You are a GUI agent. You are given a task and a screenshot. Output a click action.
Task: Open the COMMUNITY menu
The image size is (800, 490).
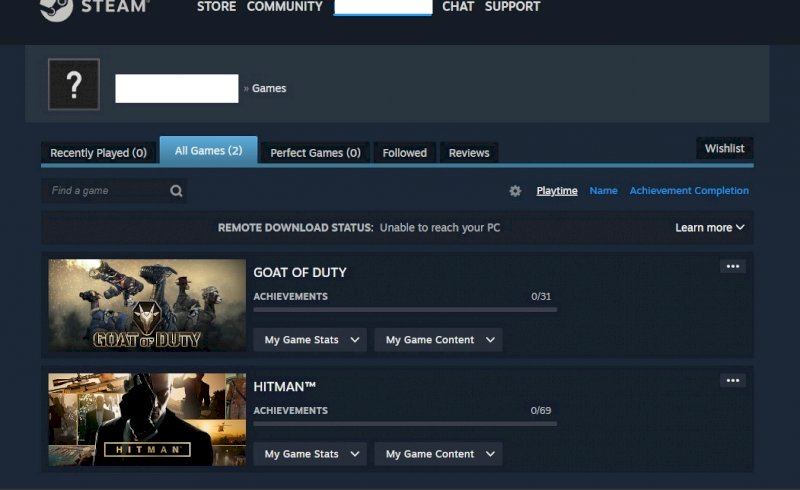point(285,7)
